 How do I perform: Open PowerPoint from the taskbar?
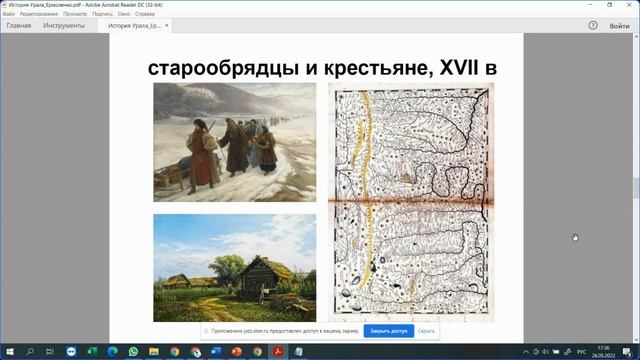[237, 351]
